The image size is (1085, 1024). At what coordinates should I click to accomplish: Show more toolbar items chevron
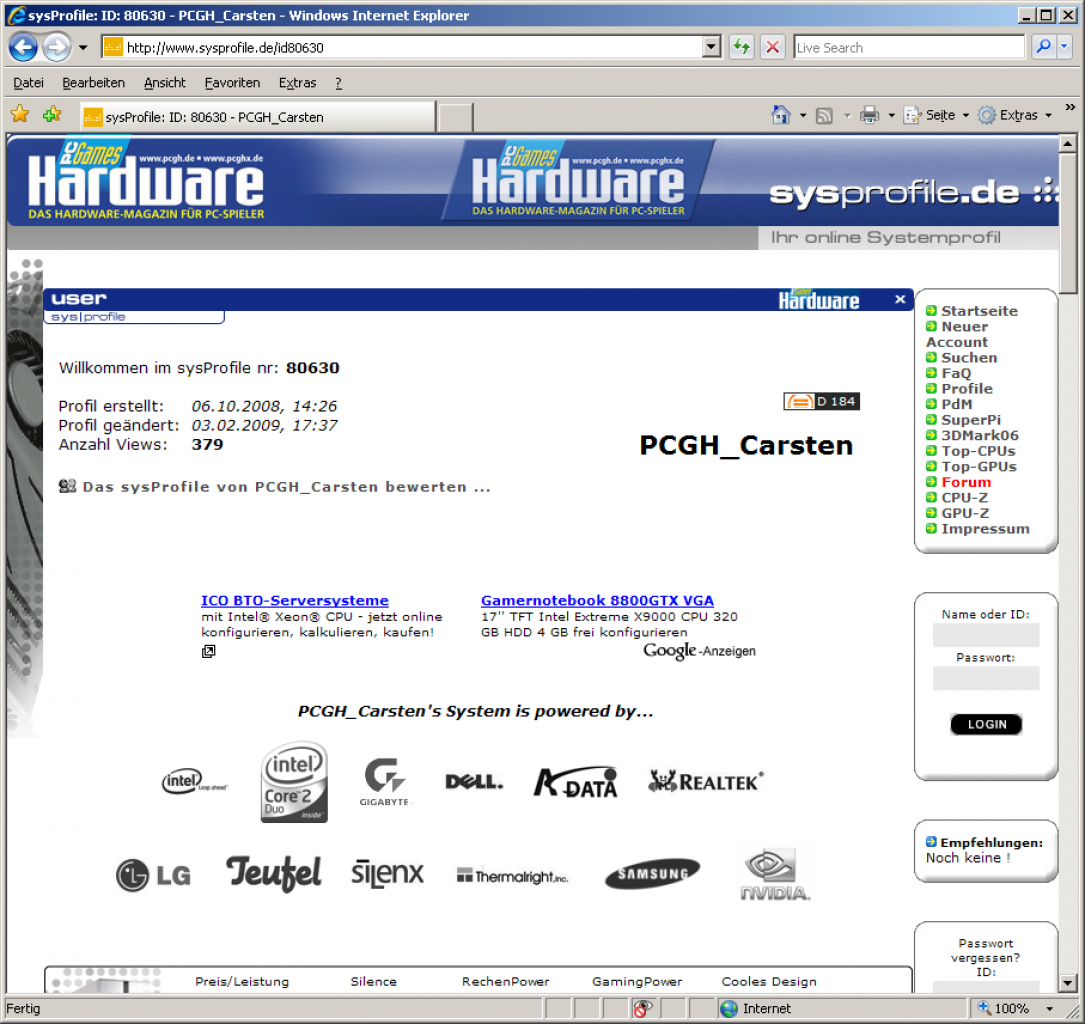pyautogui.click(x=1070, y=107)
